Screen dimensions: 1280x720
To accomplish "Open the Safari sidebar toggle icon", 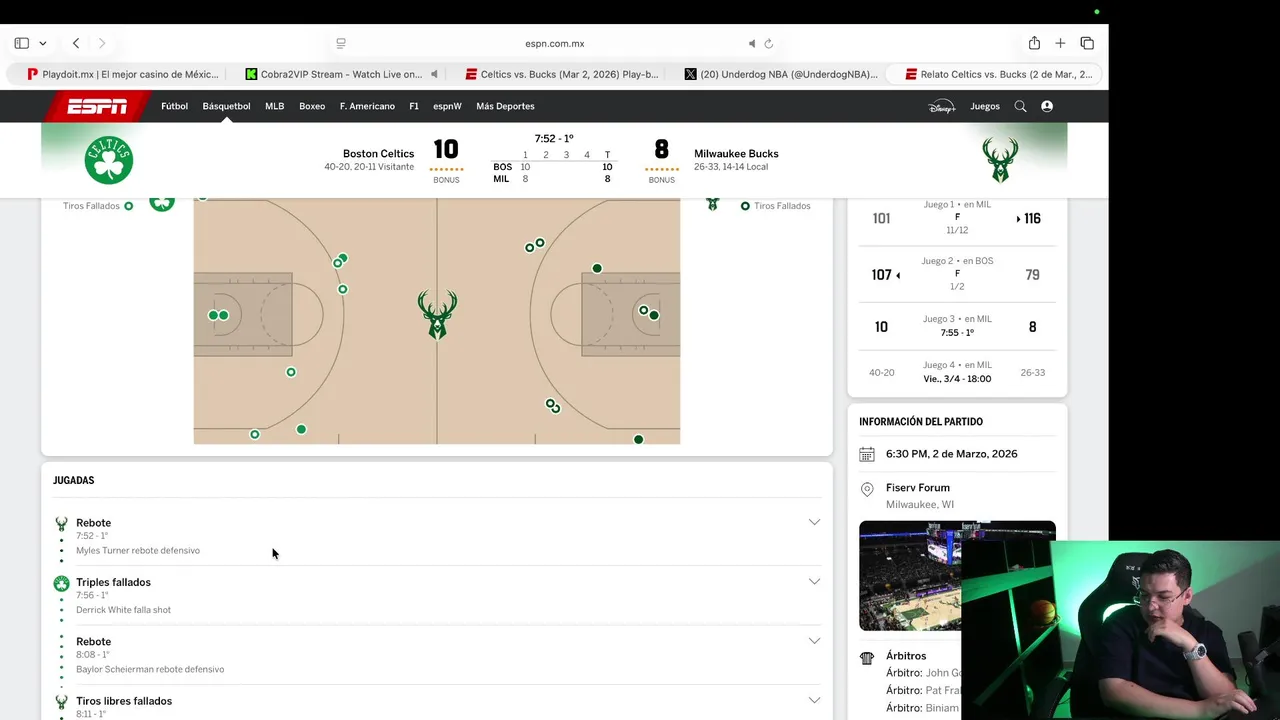I will pyautogui.click(x=21, y=43).
